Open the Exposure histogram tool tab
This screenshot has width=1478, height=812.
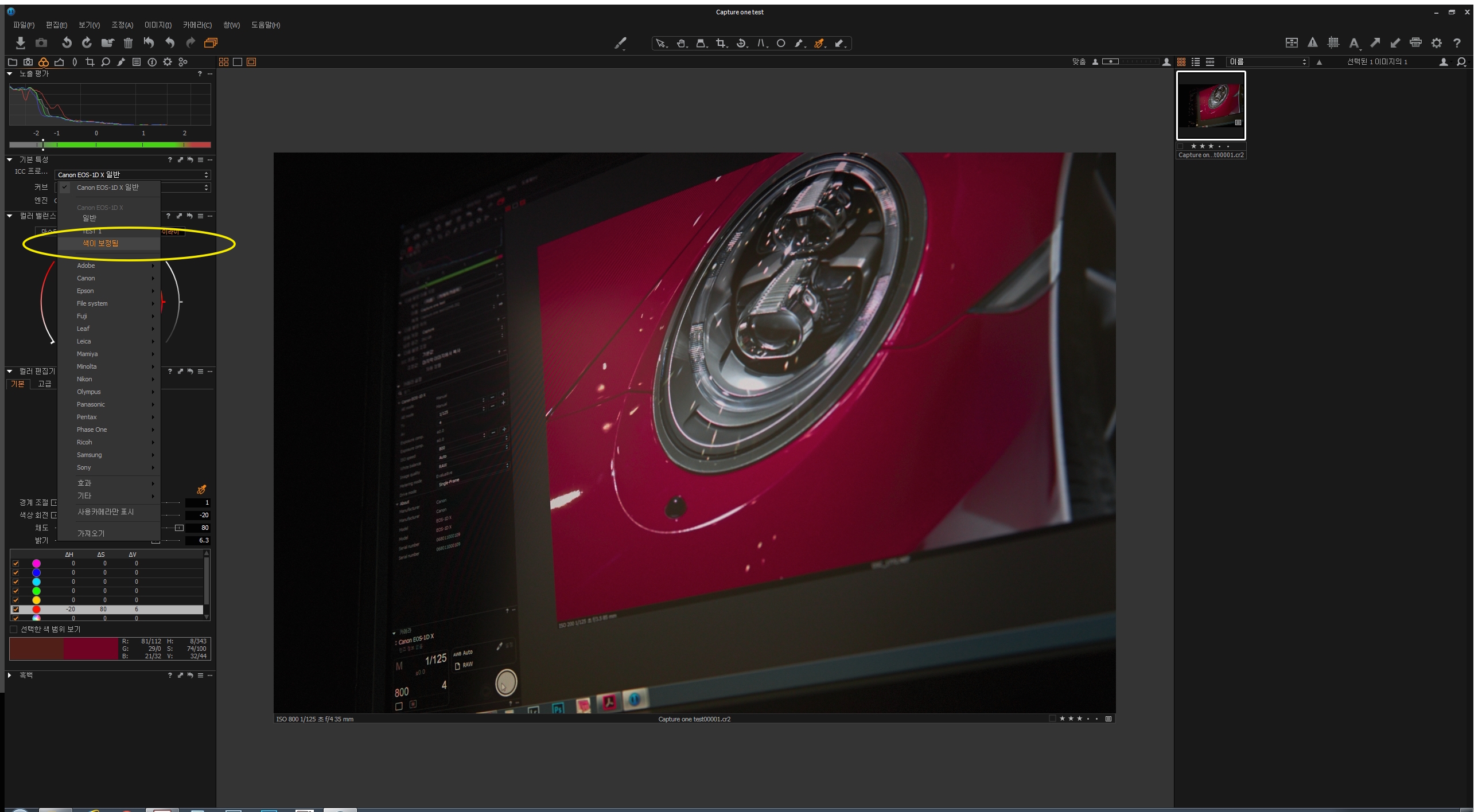click(59, 62)
